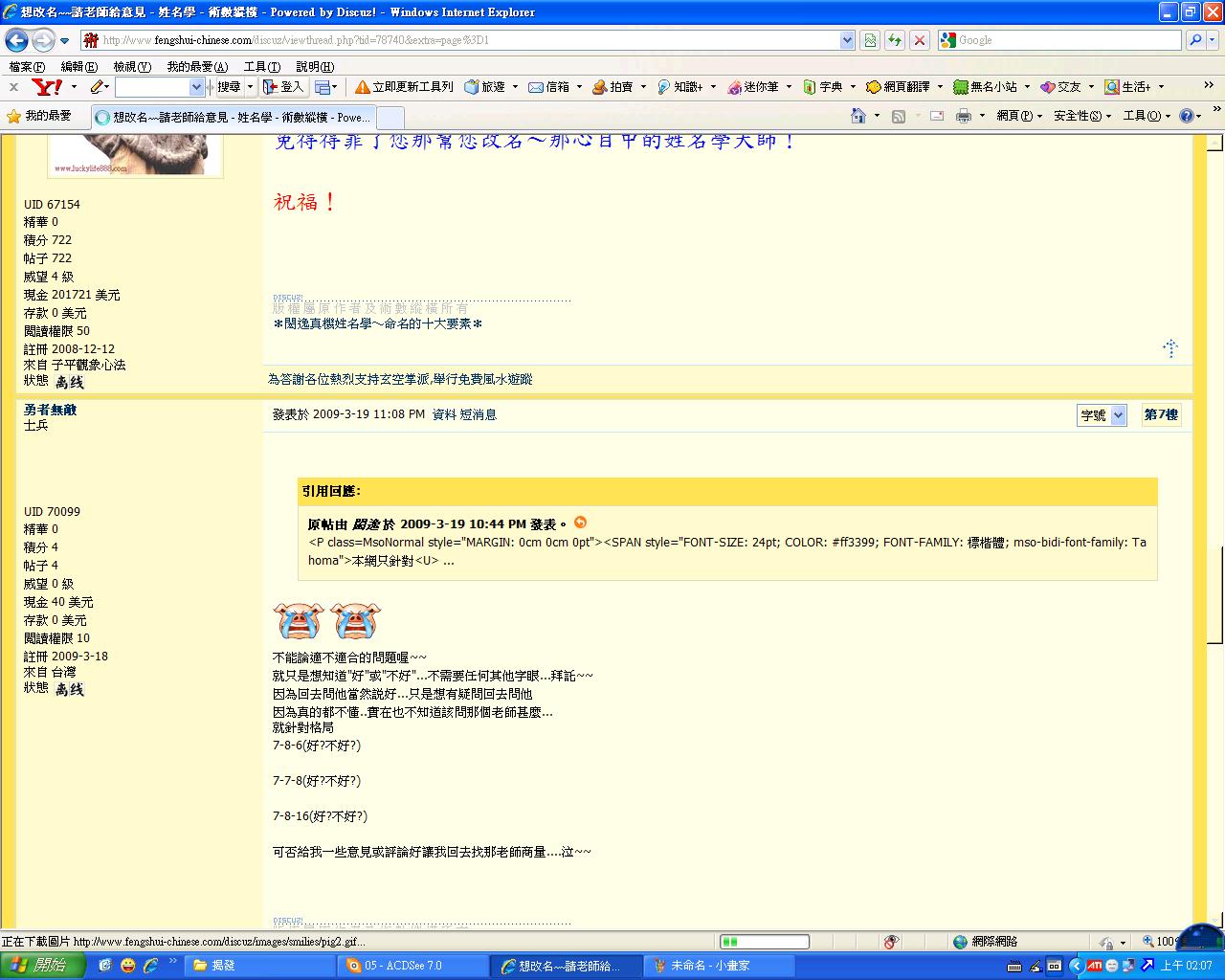Open the 檢視 menu
Screen dimensions: 1225x980
coord(131,67)
